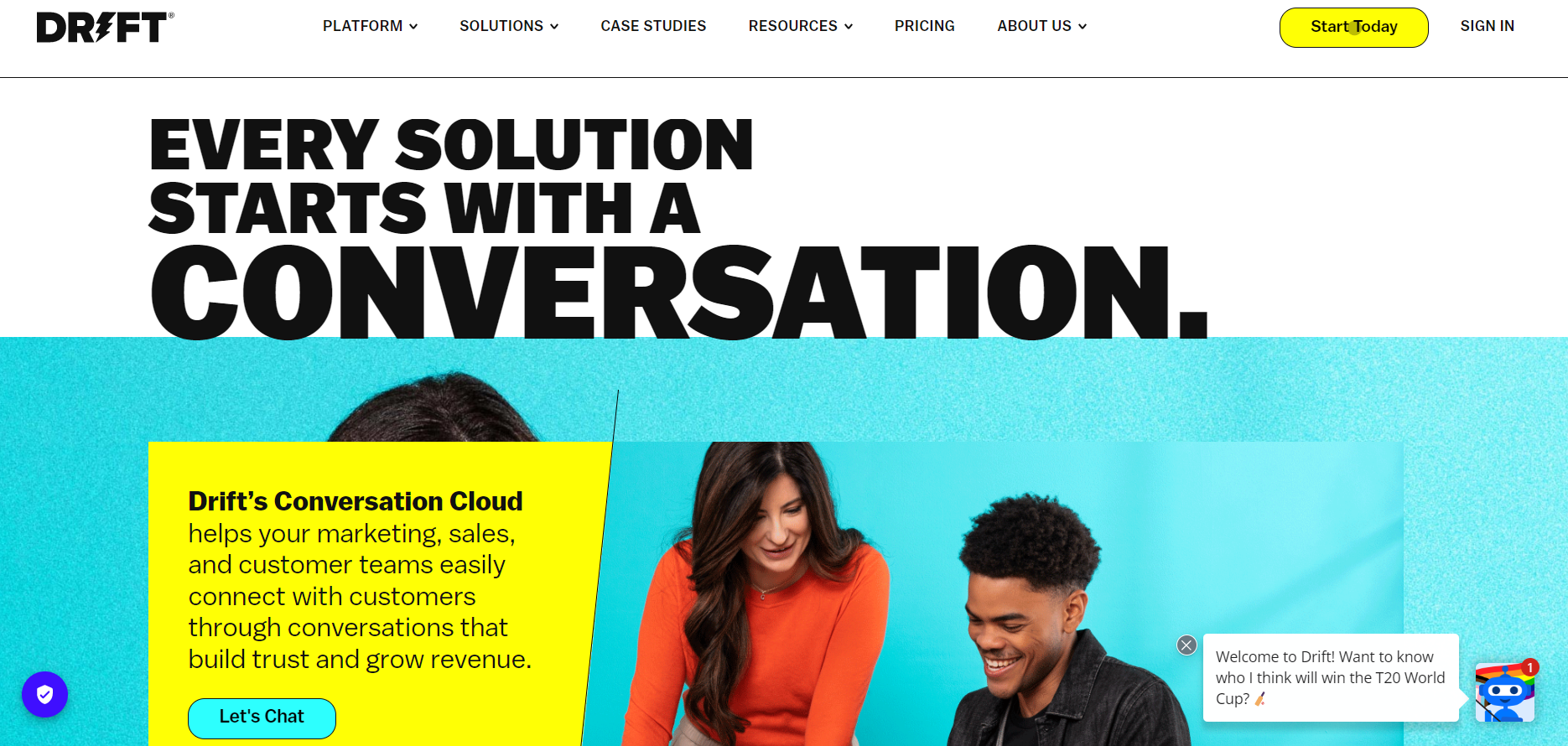Open the purple privacy shield icon
Screen dimensions: 1568x746
(44, 694)
